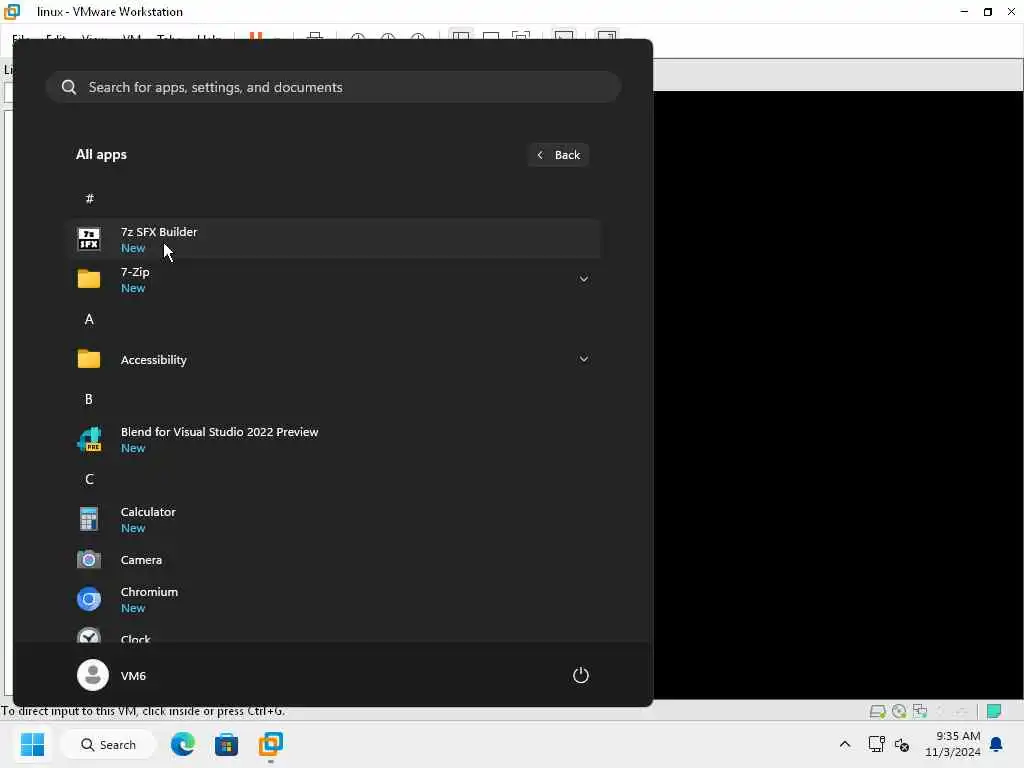Viewport: 1024px width, 768px height.
Task: Click inside the black VM display area
Action: point(838,394)
